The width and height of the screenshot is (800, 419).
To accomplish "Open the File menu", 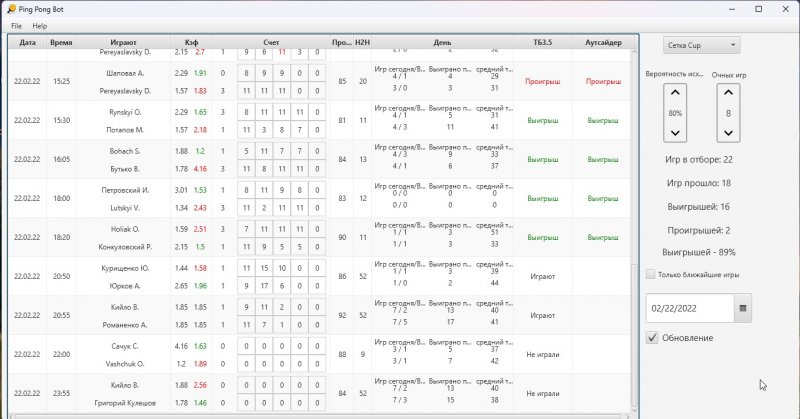I will pos(16,25).
